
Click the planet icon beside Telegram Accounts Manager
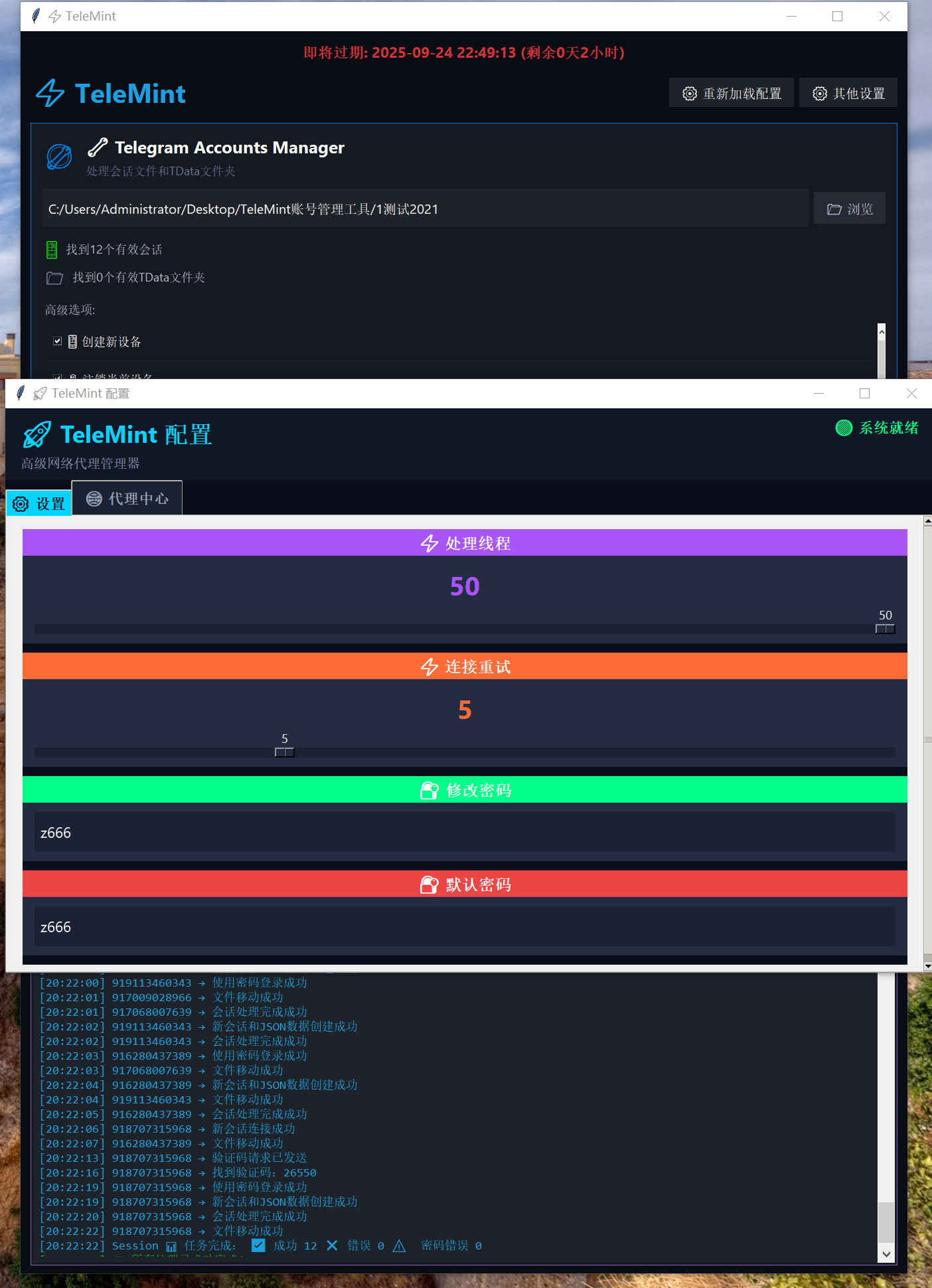59,157
